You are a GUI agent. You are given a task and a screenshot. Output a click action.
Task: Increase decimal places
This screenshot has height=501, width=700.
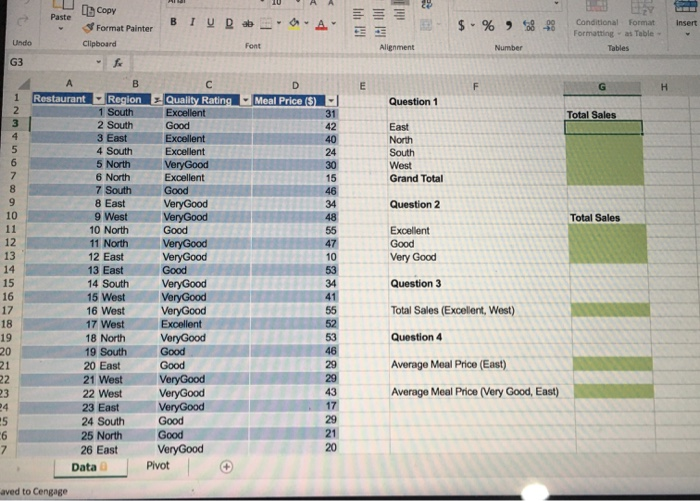tap(529, 26)
